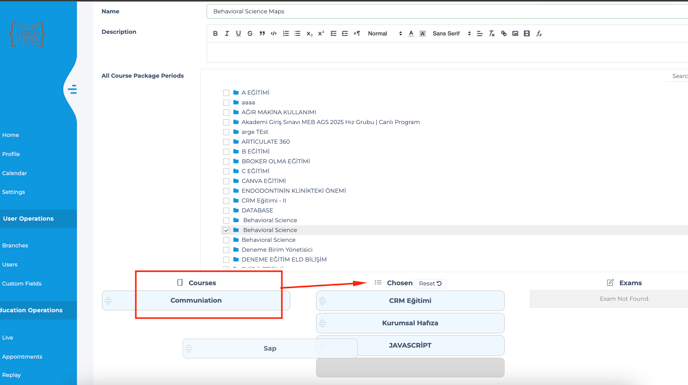
Task: Uncheck the ticked Behavioral Science checkbox
Action: pyautogui.click(x=226, y=230)
